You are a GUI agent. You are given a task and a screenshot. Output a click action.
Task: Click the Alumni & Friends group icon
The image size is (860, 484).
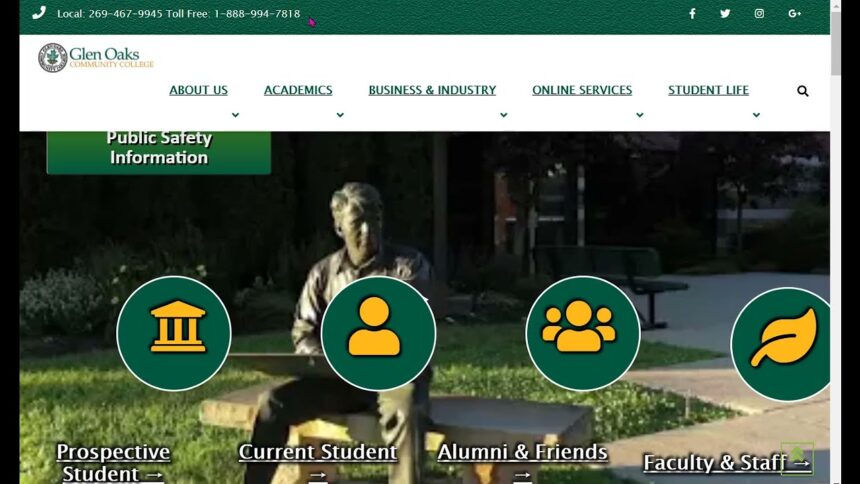coord(582,333)
